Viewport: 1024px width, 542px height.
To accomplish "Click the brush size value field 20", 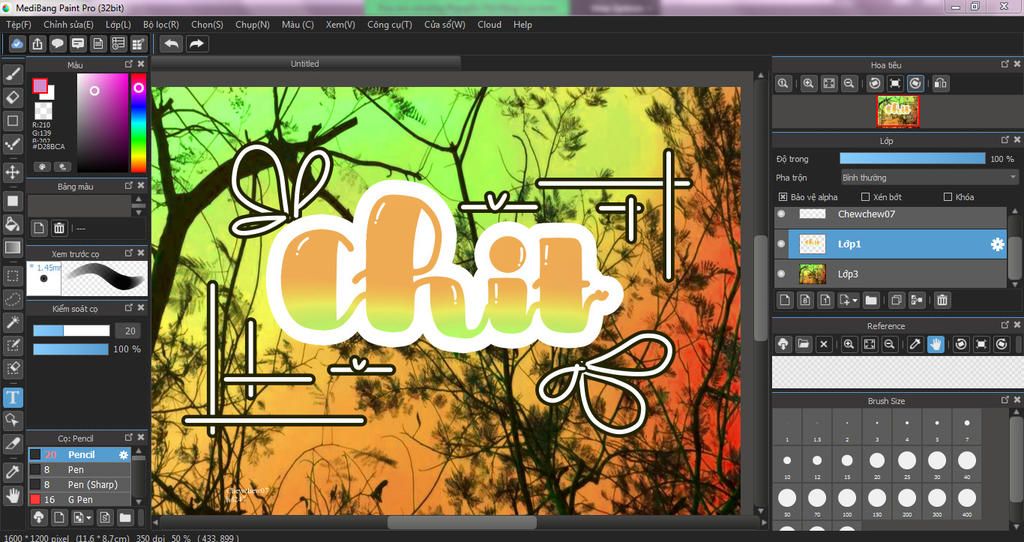I will [x=130, y=330].
